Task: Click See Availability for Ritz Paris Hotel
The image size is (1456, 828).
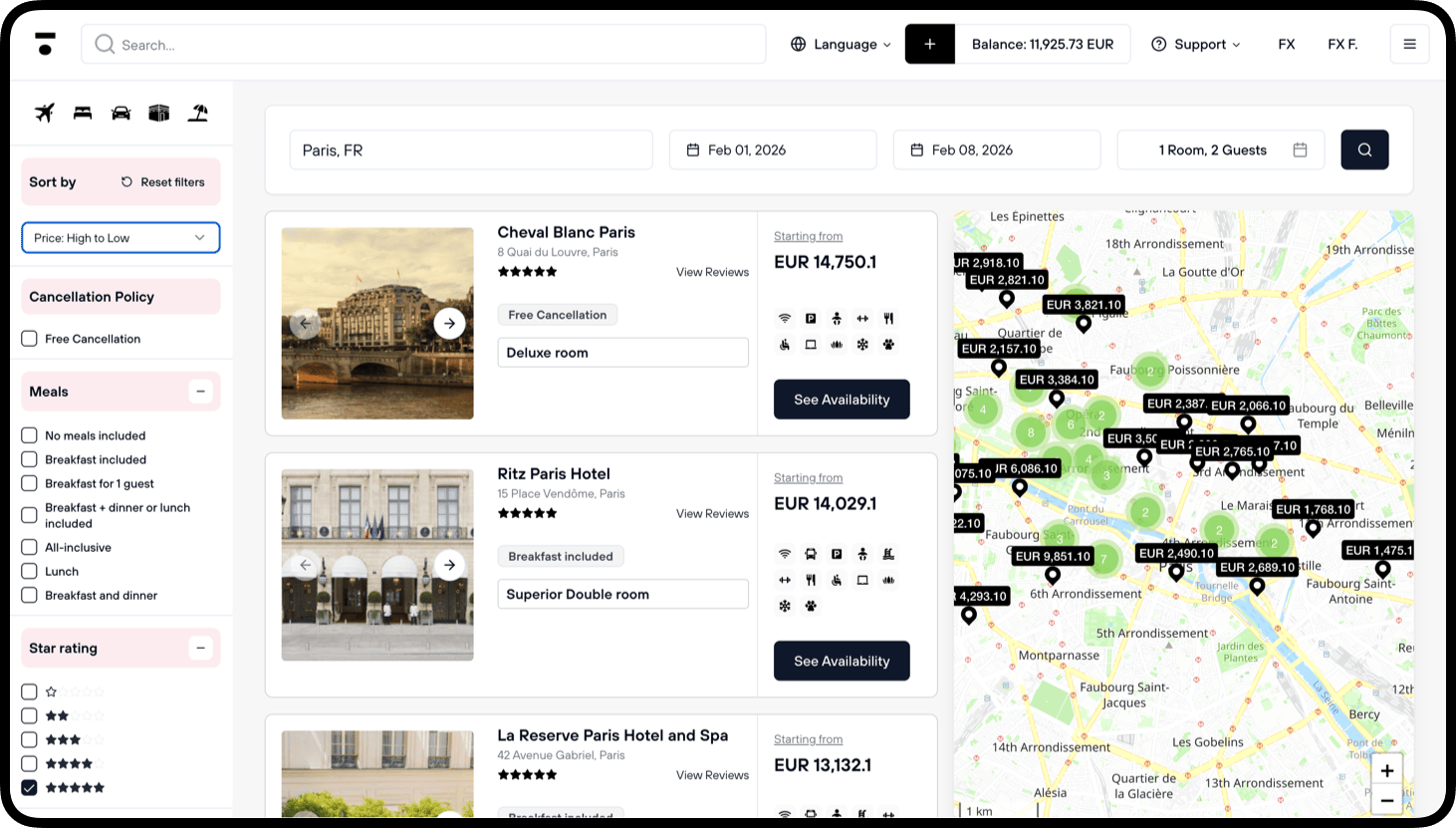Action: [x=842, y=661]
